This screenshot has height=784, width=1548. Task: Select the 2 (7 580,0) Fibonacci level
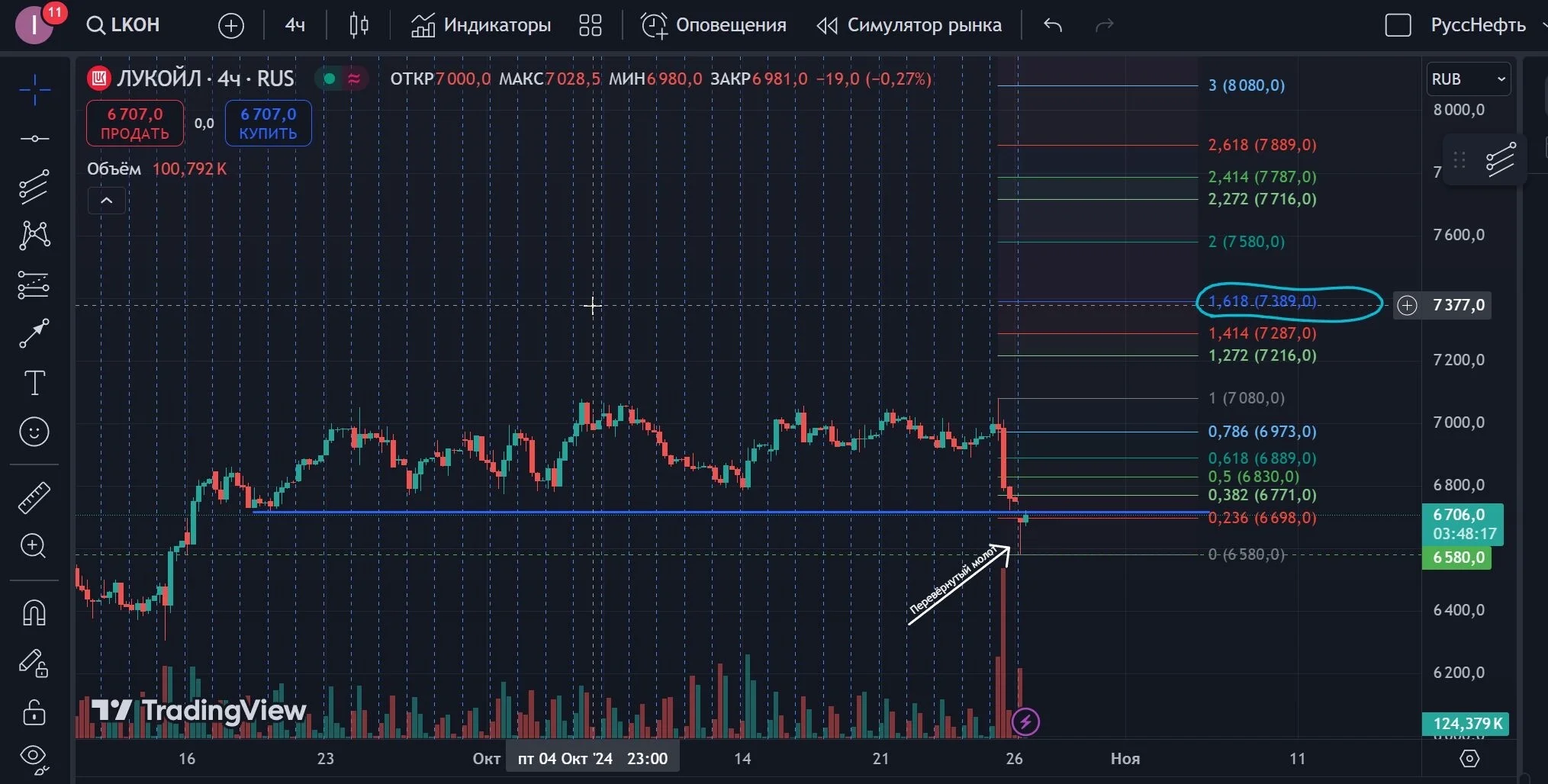coord(1246,242)
